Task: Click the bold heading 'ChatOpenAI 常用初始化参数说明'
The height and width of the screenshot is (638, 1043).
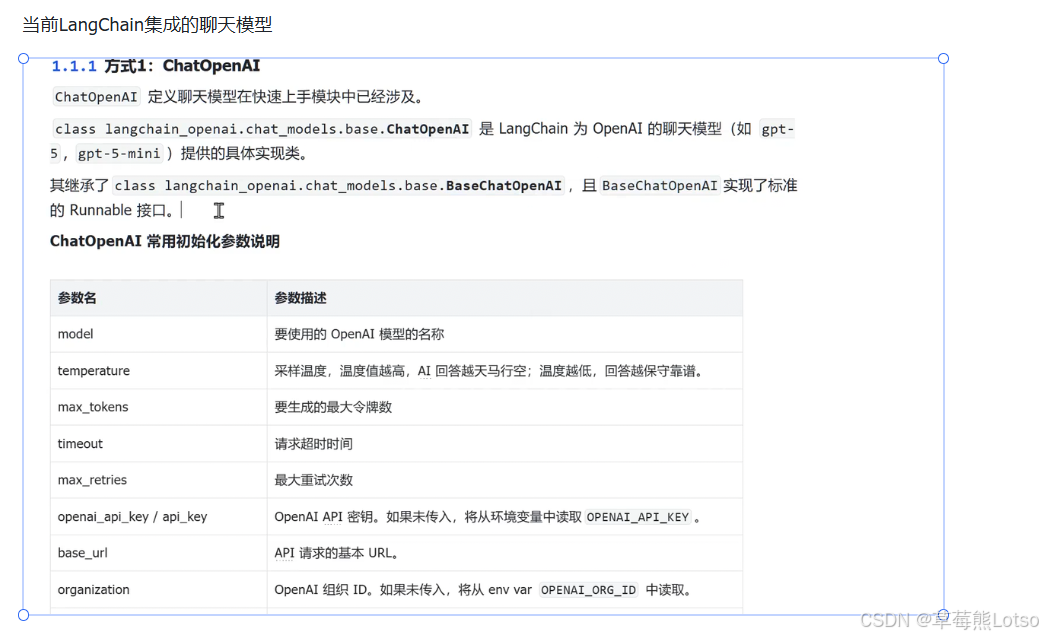Action: 164,241
